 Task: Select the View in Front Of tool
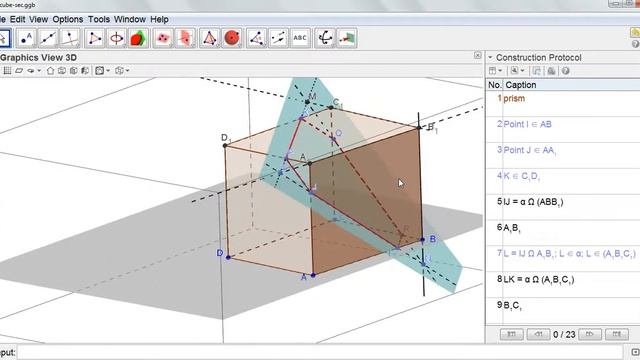[x=347, y=38]
